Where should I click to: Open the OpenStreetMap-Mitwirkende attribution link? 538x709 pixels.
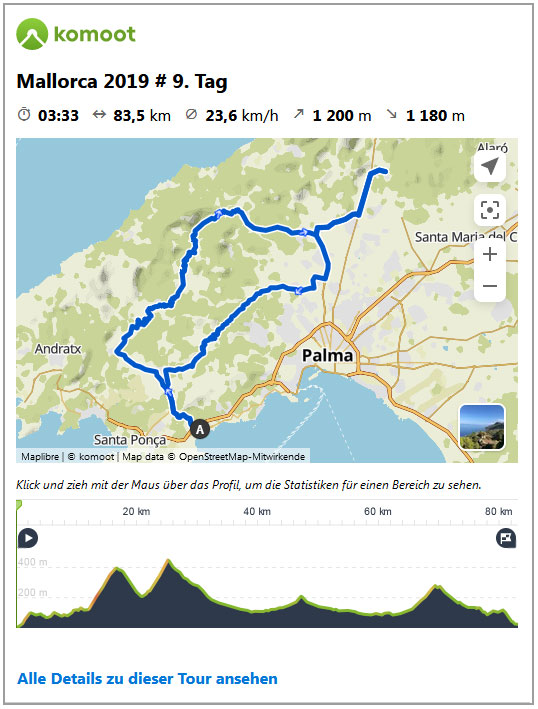pos(242,457)
